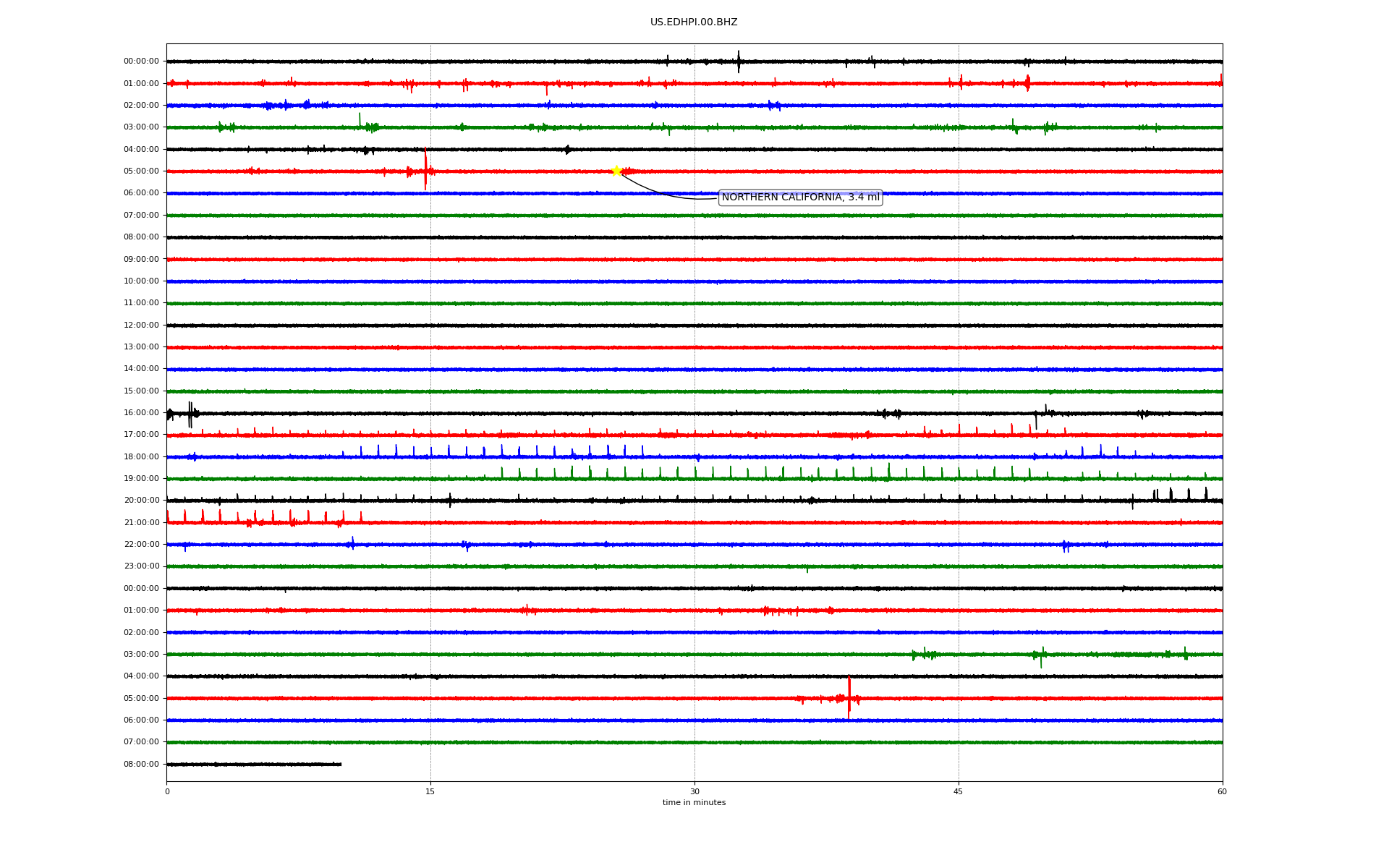
Task: Click the 12:00:00 row time label
Action: click(141, 325)
